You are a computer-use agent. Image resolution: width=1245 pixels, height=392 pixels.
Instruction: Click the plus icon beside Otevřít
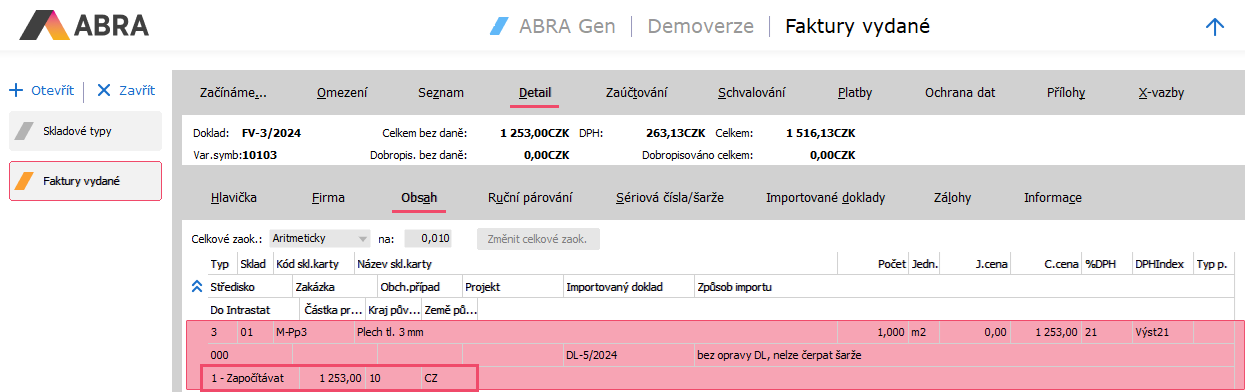coord(16,90)
